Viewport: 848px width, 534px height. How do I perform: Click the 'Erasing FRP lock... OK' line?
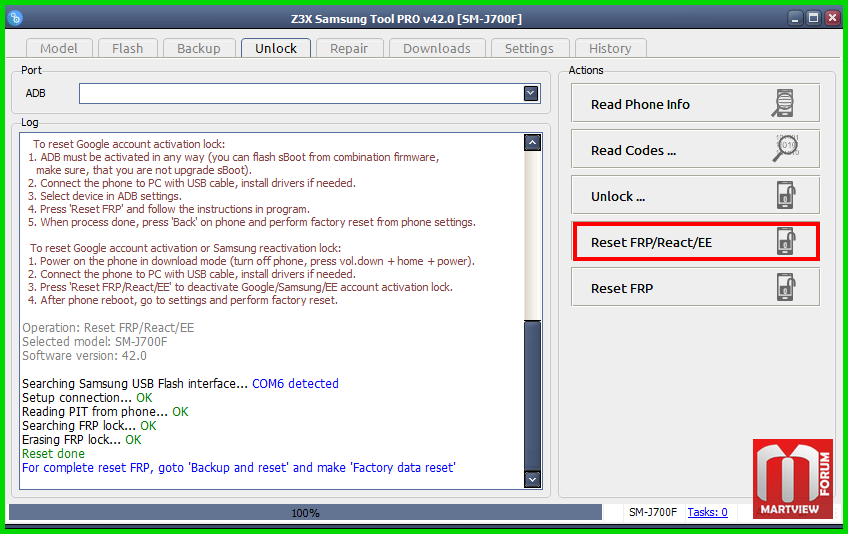(81, 440)
